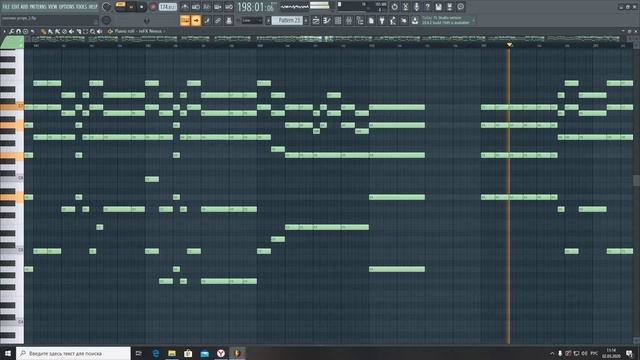
Task: Open the ADD menu
Action: click(24, 7)
